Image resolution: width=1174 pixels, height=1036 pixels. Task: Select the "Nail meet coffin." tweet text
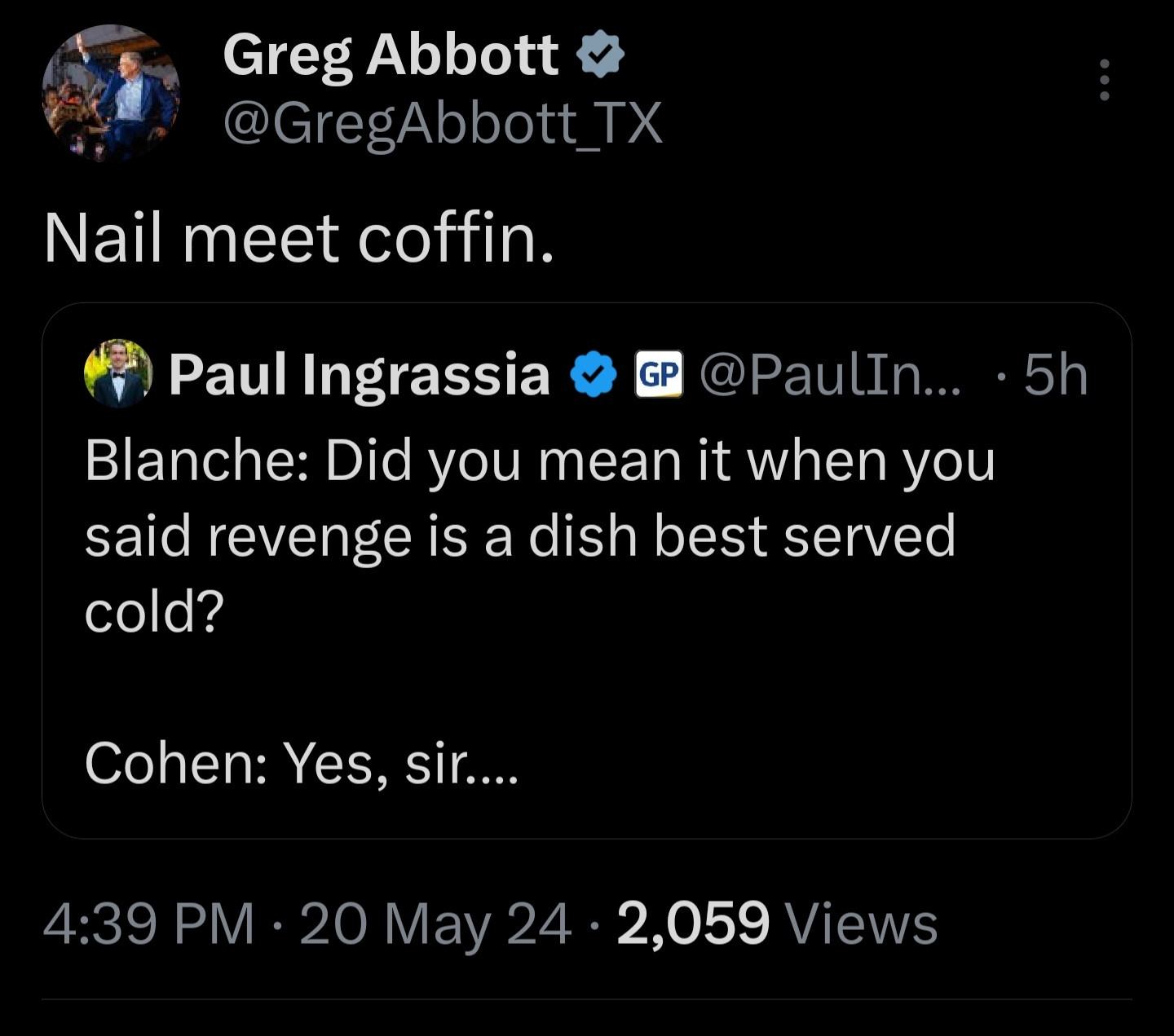[x=299, y=238]
